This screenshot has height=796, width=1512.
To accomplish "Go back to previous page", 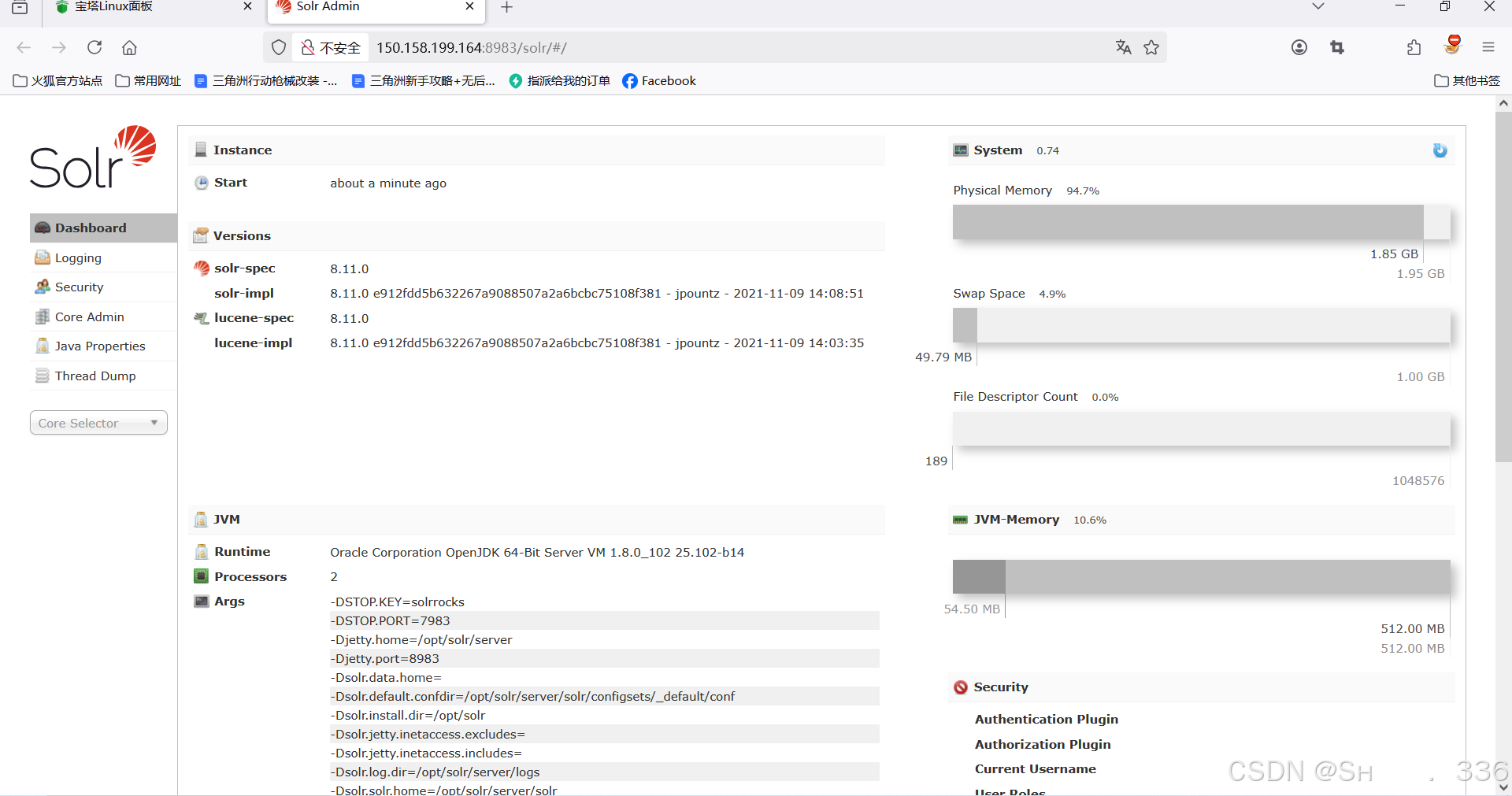I will point(24,47).
